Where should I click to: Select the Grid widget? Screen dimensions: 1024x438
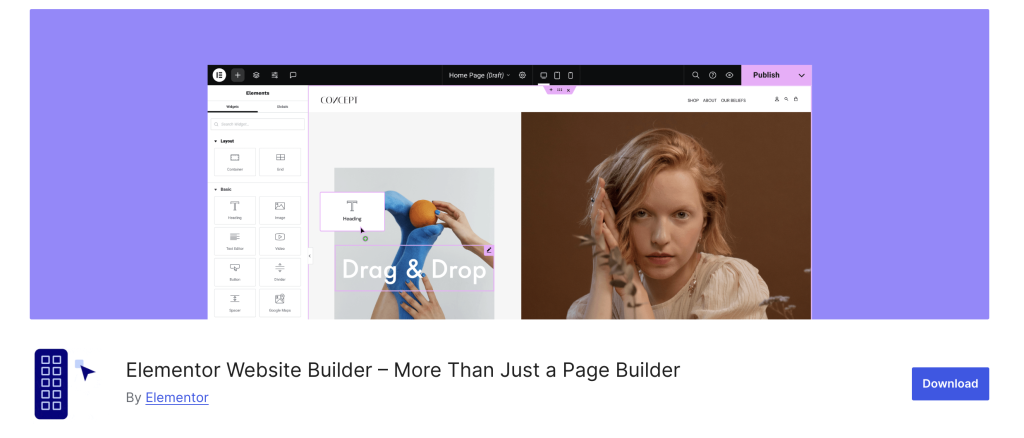(280, 161)
